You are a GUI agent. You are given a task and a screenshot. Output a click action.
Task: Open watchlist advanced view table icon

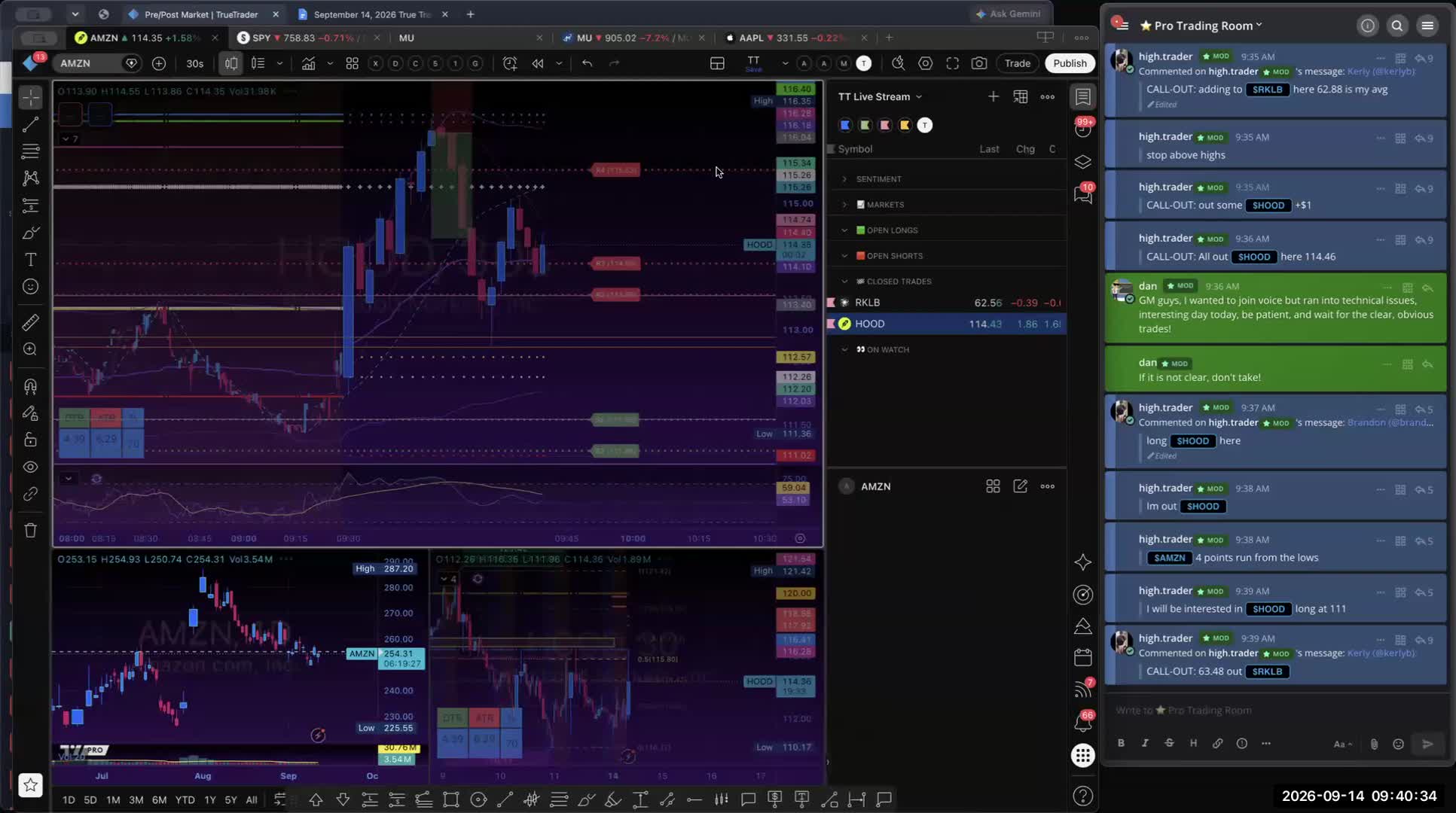(1021, 96)
